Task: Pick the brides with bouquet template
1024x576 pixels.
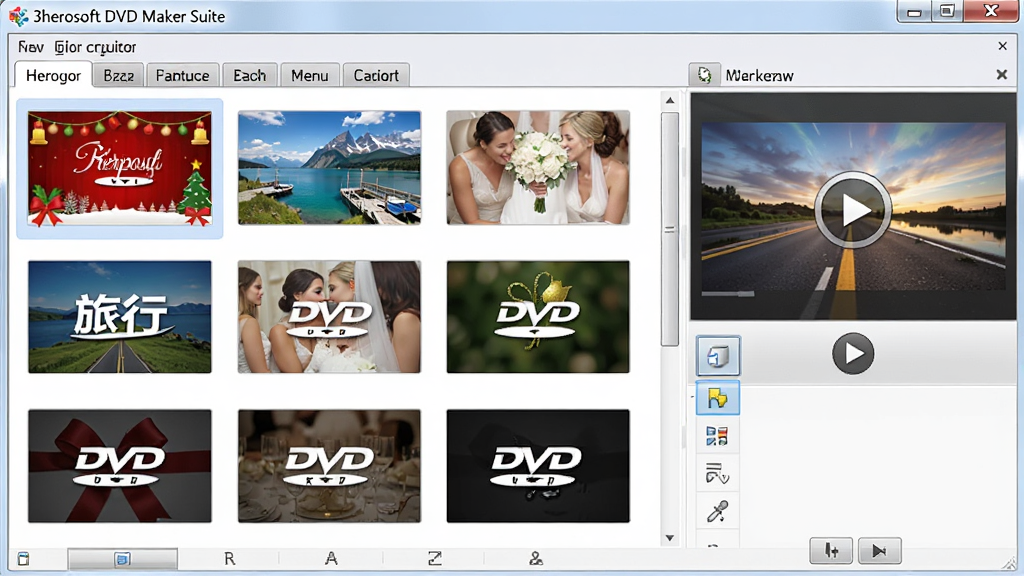Action: [538, 168]
